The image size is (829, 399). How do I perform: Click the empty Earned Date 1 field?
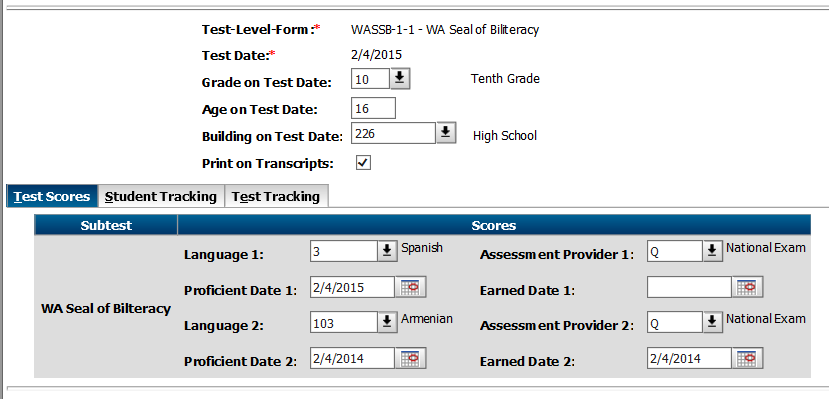(689, 287)
